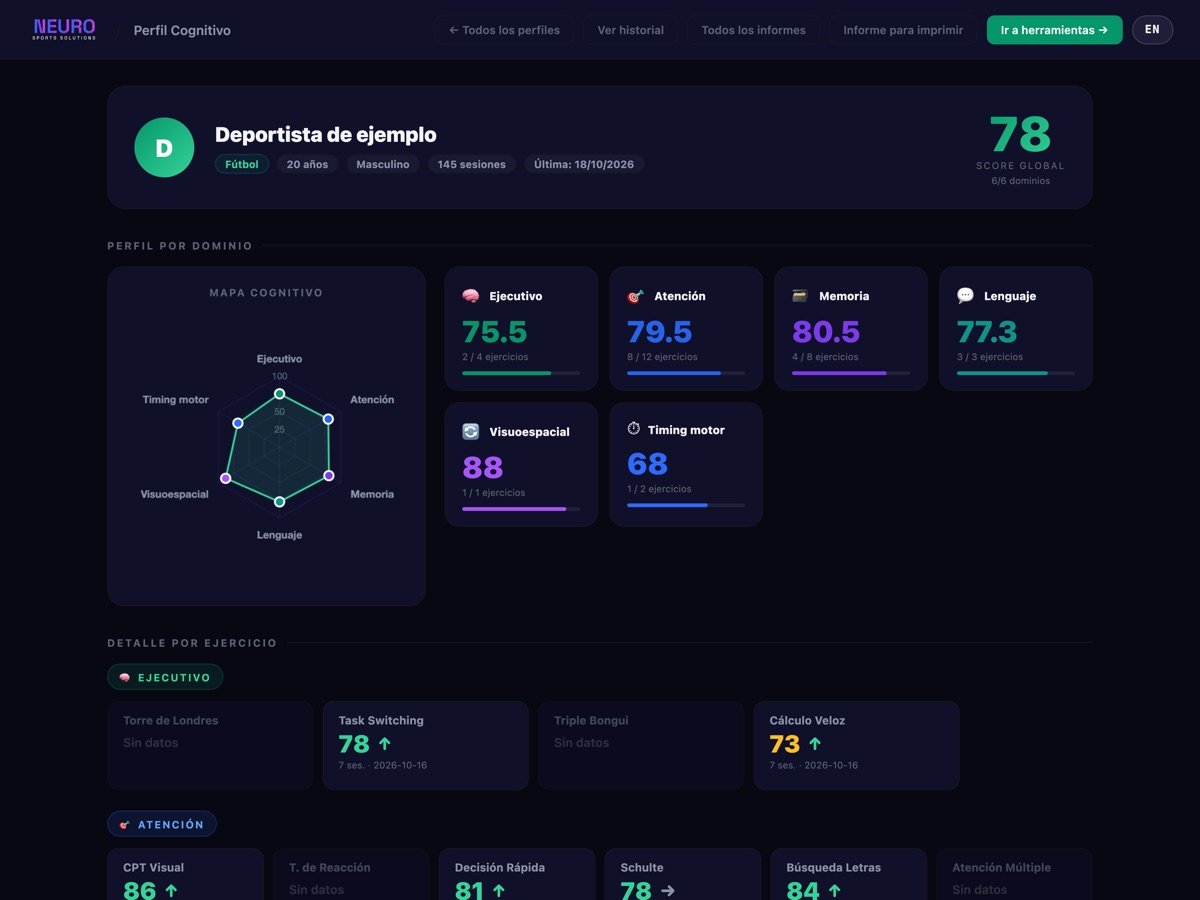Select the ATENCIÓN section pill
This screenshot has width=1200, height=900.
[x=162, y=825]
